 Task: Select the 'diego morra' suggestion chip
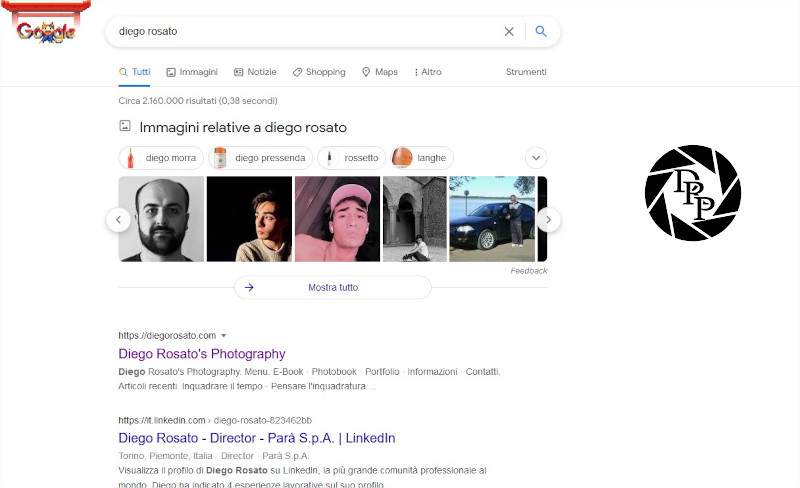161,158
